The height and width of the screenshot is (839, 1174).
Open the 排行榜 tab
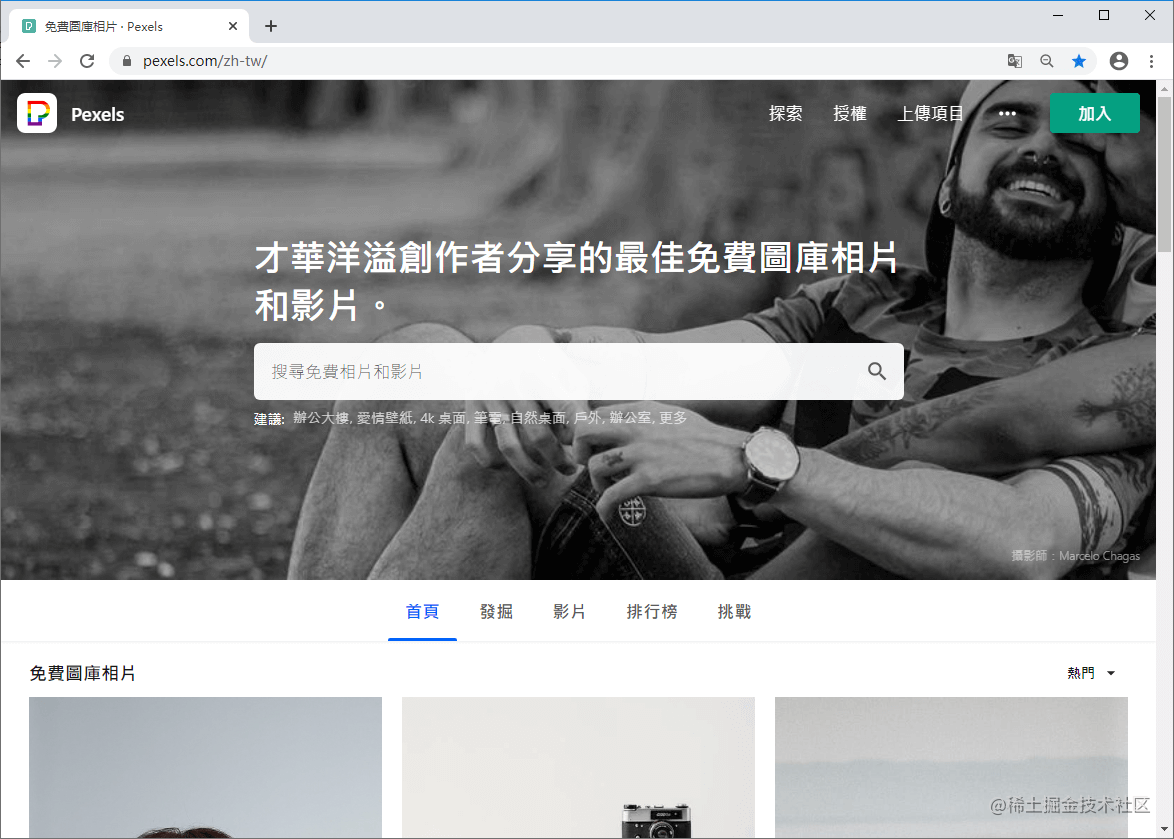point(651,611)
